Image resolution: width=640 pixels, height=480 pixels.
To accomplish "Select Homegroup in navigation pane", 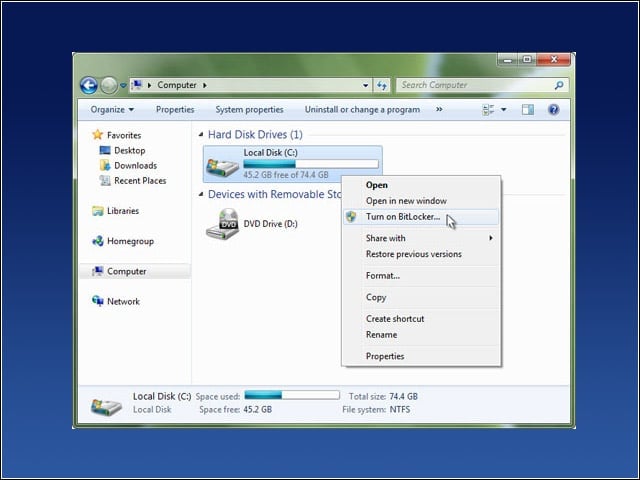I will pyautogui.click(x=130, y=241).
